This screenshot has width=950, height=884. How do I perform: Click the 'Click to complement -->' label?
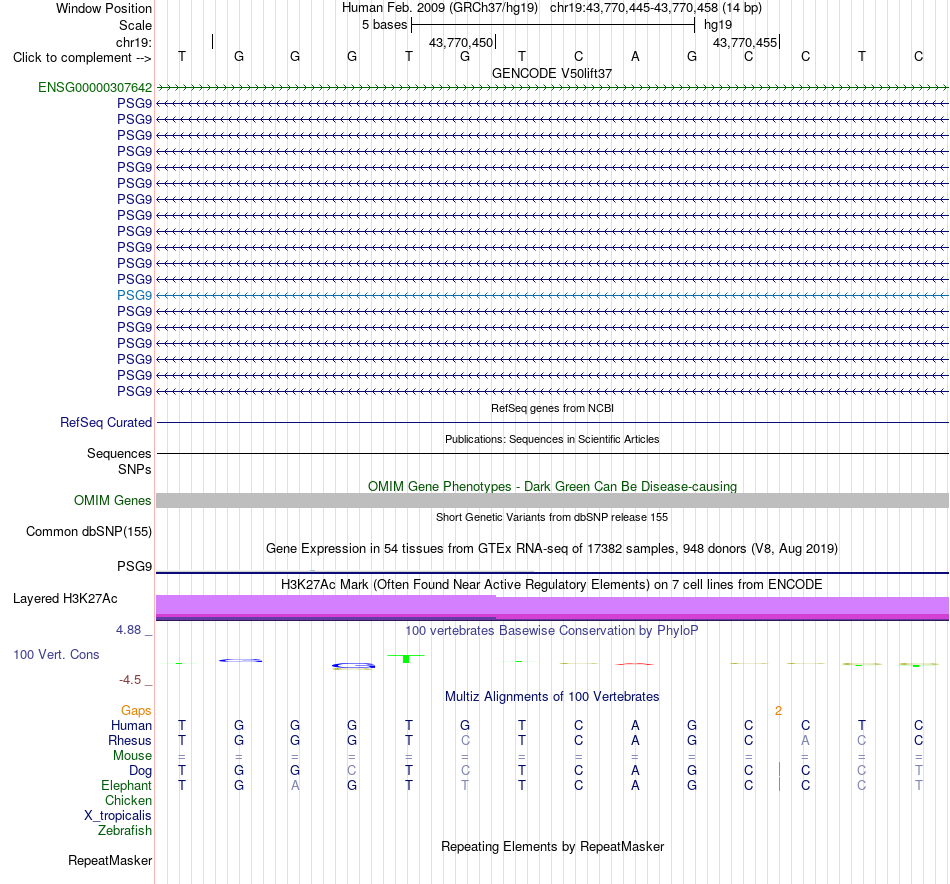pos(82,58)
